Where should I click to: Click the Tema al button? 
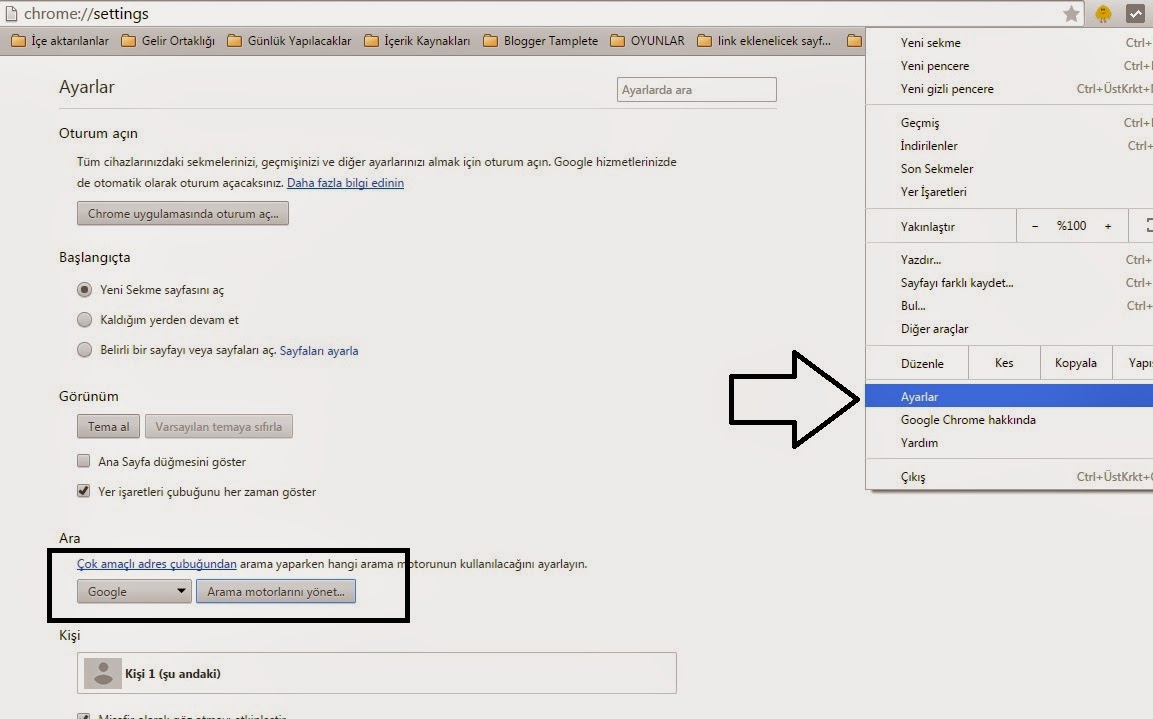pyautogui.click(x=108, y=426)
